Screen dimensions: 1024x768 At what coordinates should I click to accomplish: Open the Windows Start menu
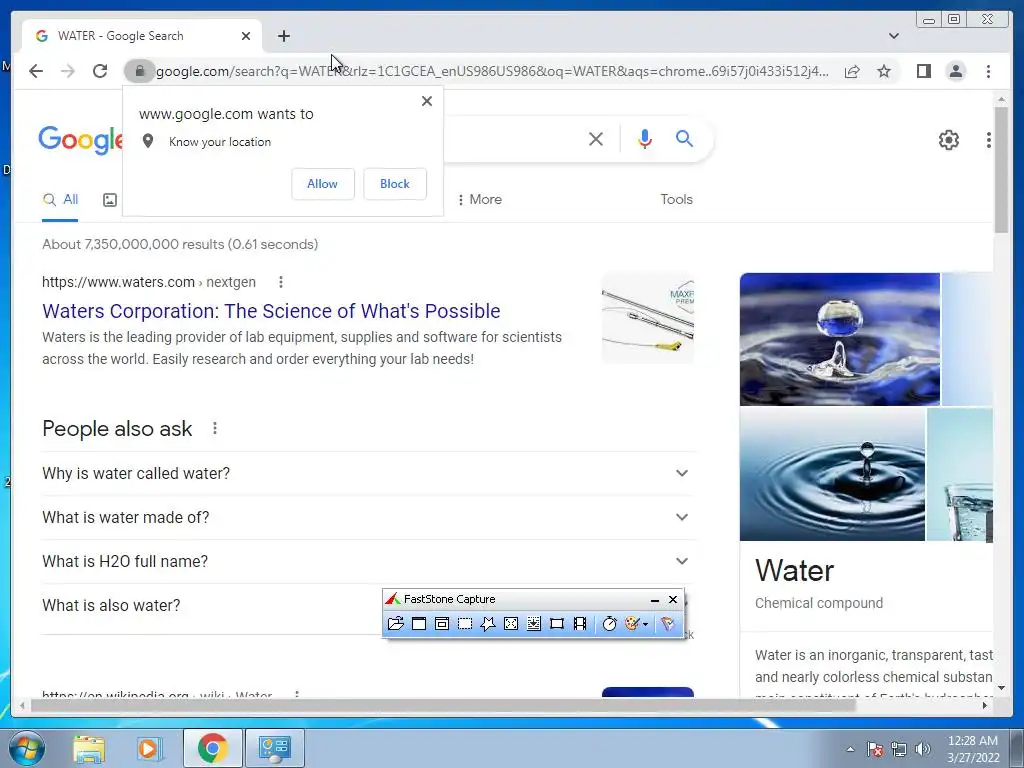tap(25, 748)
